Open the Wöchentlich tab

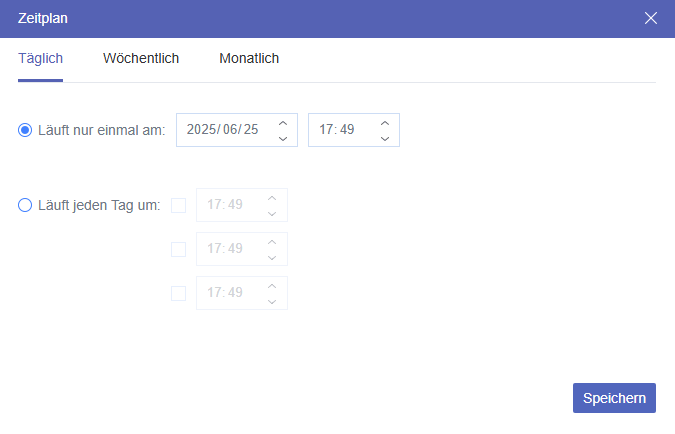click(x=141, y=58)
